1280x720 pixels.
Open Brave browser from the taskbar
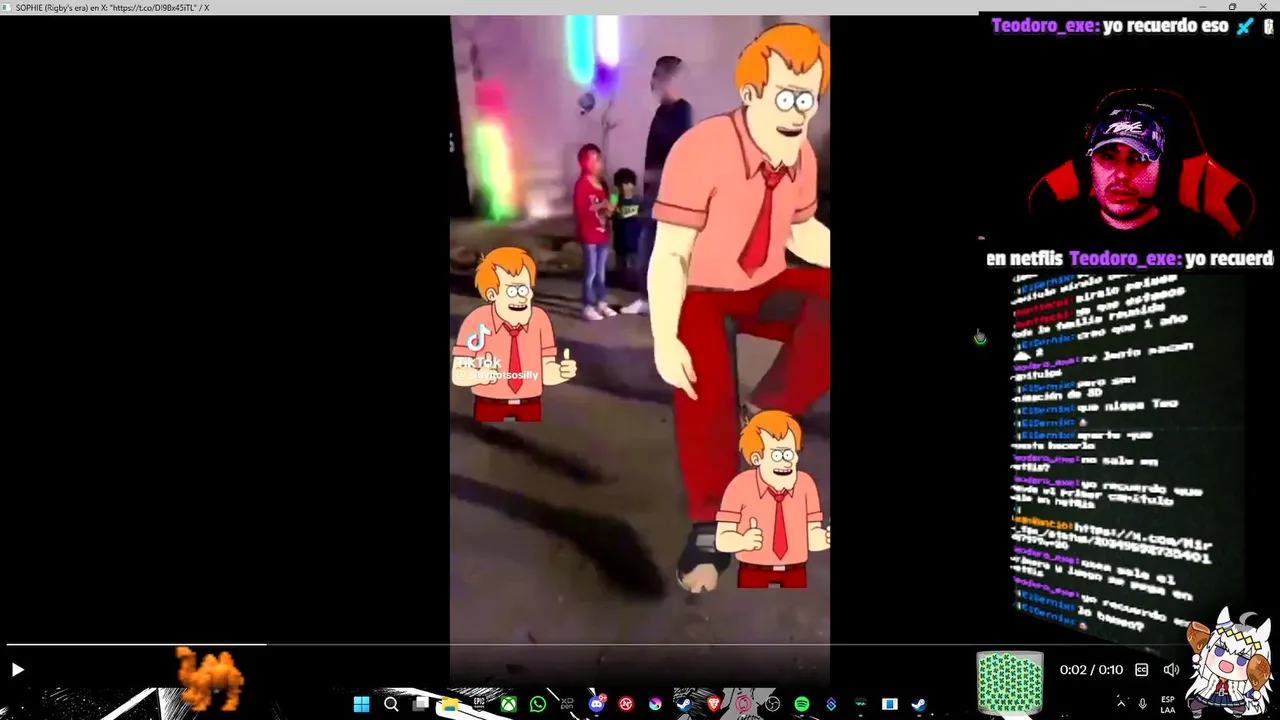tap(714, 704)
